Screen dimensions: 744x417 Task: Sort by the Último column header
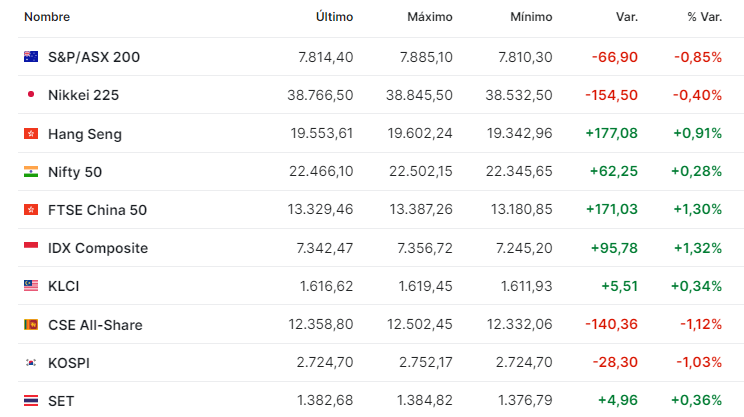click(x=335, y=17)
